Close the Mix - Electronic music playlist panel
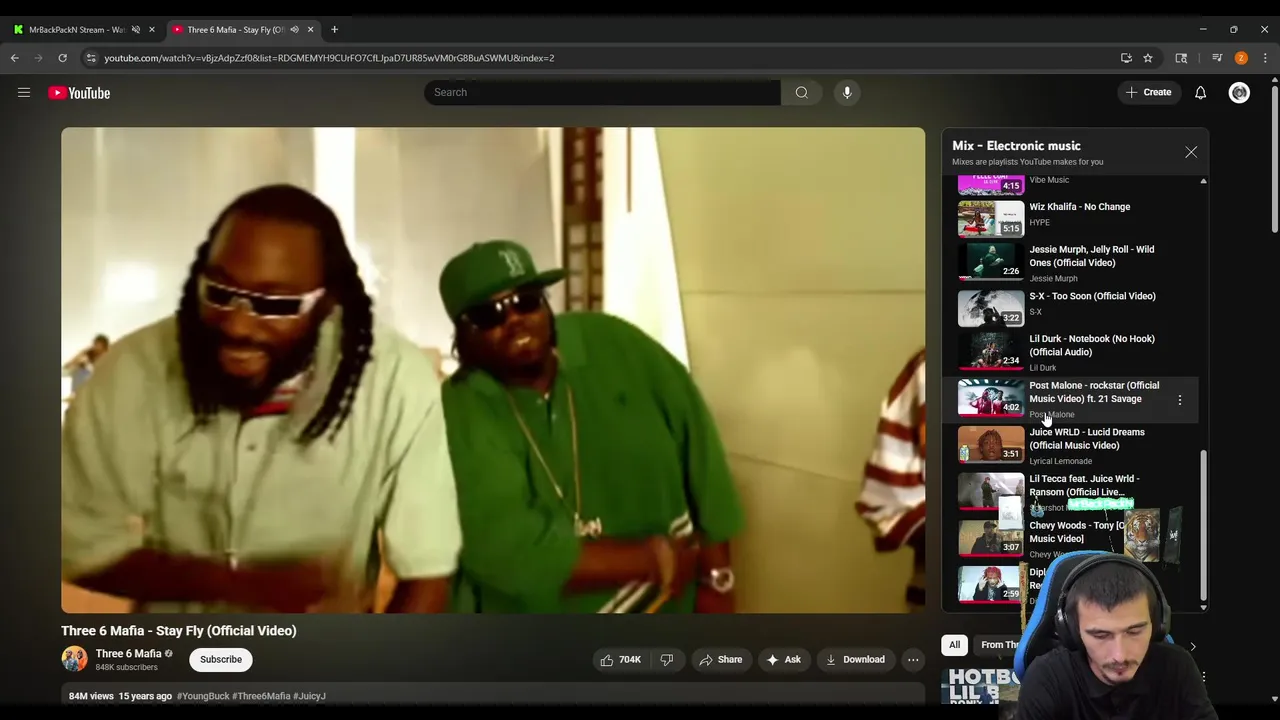Image resolution: width=1280 pixels, height=720 pixels. click(1191, 152)
